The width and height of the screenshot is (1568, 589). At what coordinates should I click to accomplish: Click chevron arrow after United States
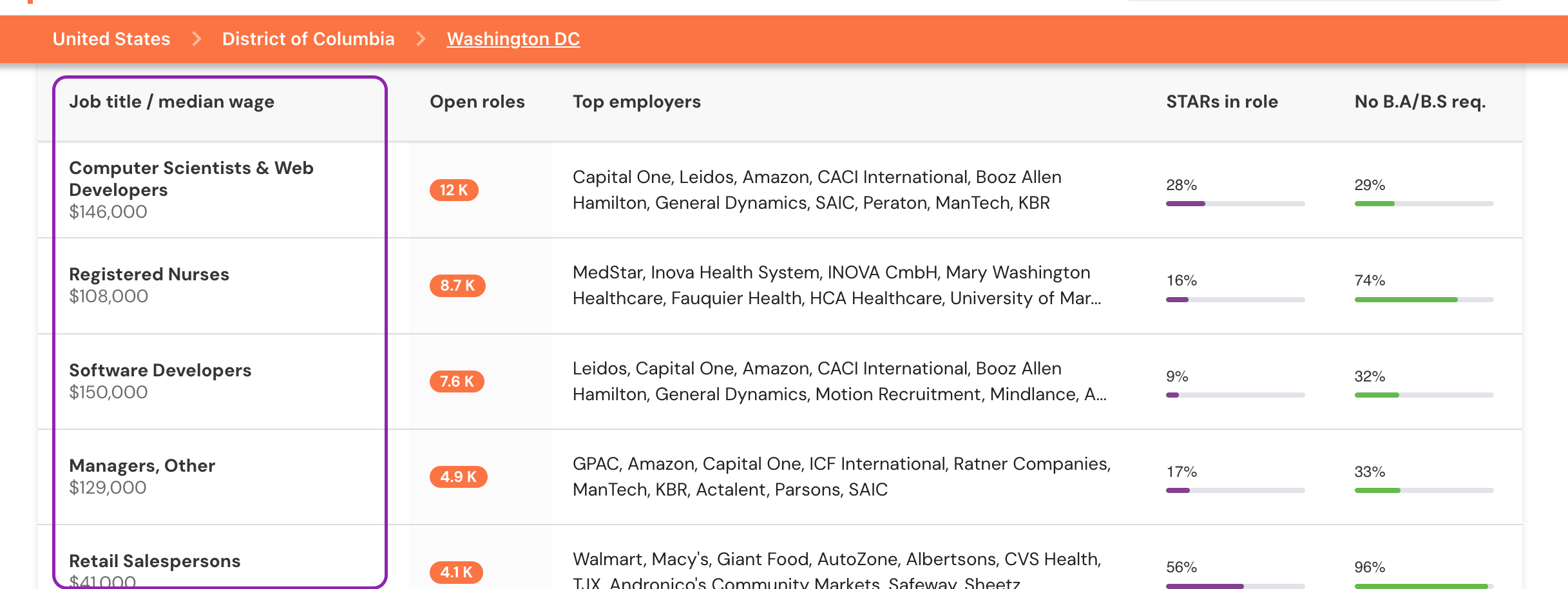[196, 39]
